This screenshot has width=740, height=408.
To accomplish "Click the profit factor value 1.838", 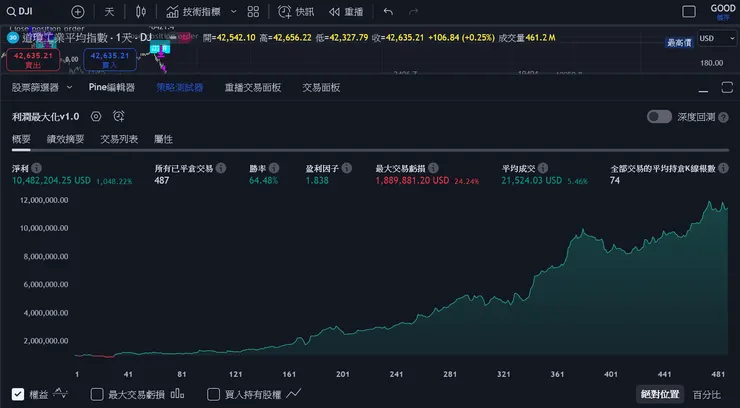I will [x=317, y=181].
